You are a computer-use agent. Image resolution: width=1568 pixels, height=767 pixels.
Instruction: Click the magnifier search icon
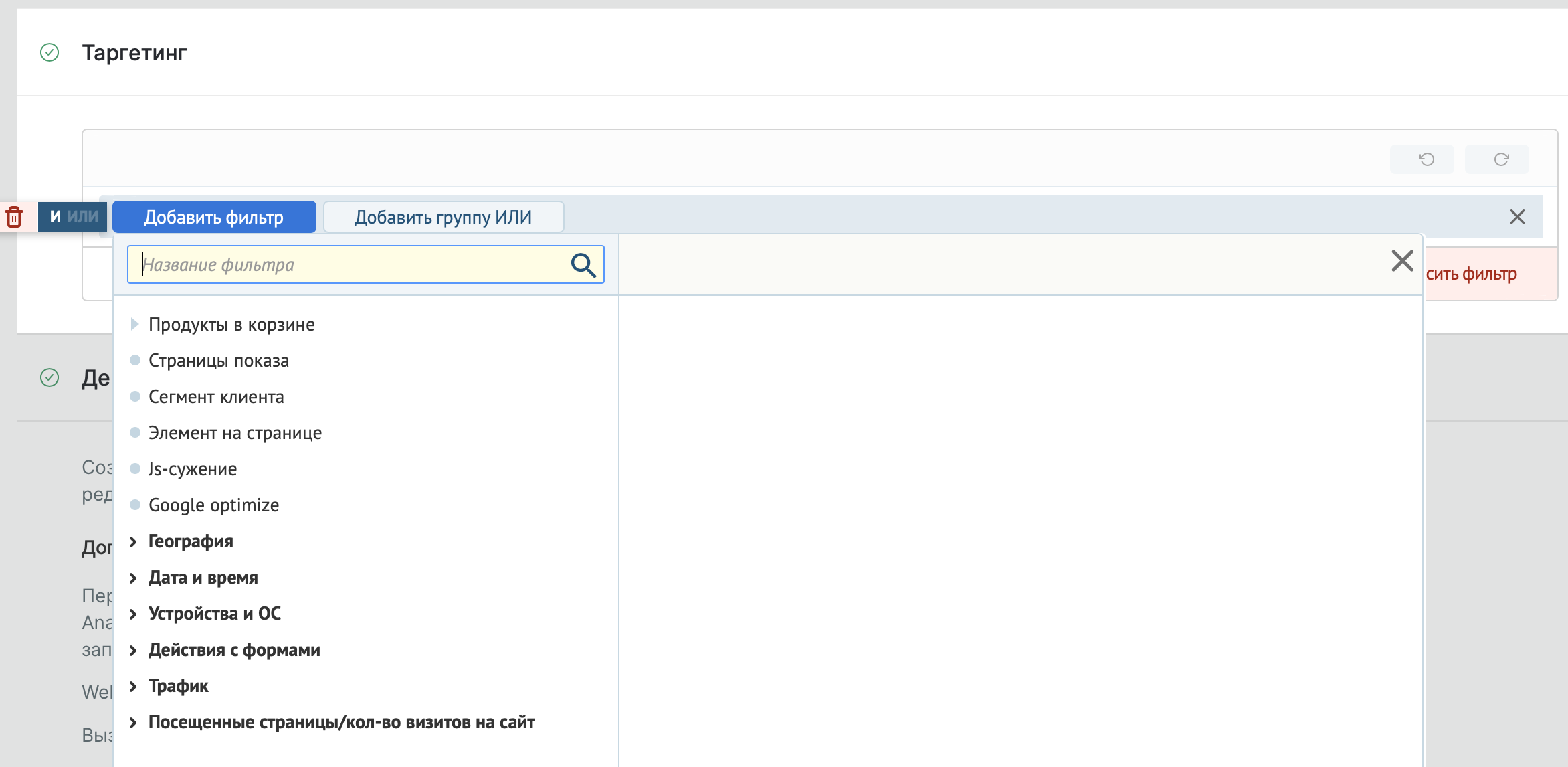click(583, 265)
